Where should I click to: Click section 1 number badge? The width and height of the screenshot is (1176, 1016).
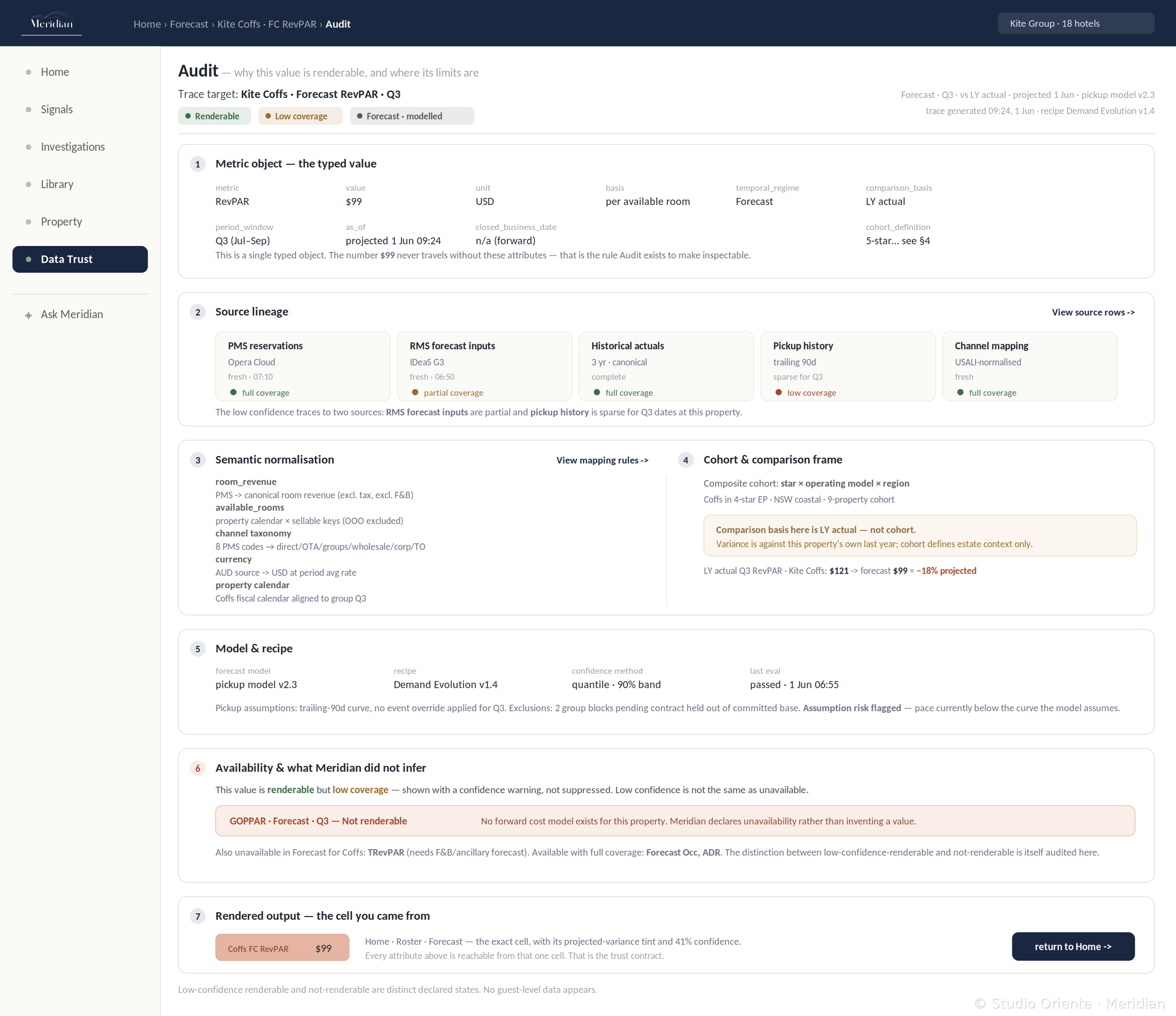pos(197,164)
